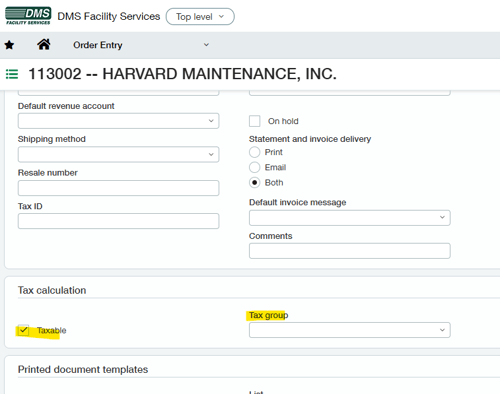Click the DMS Facility Services title text

click(109, 16)
